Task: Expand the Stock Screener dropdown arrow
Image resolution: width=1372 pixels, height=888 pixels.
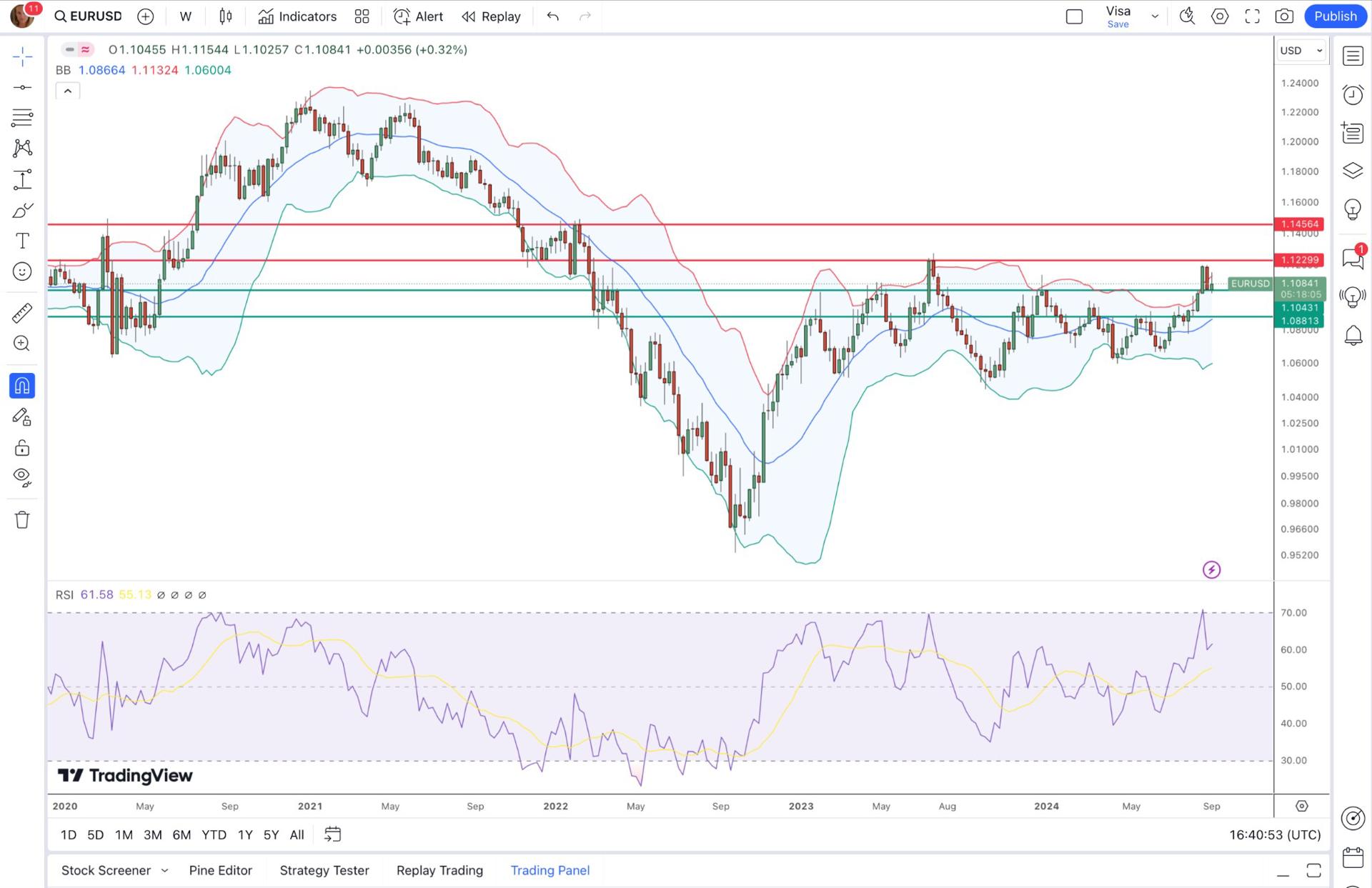Action: [166, 870]
